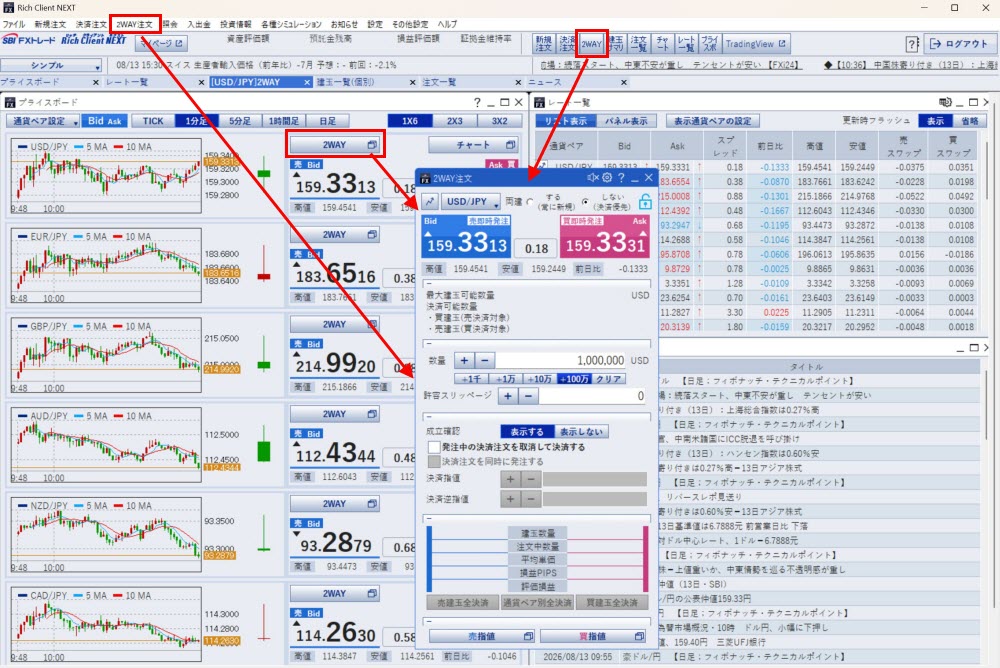Open the 建玉サマリ toolbar button
Viewport: 1000px width, 668px height.
tap(615, 44)
